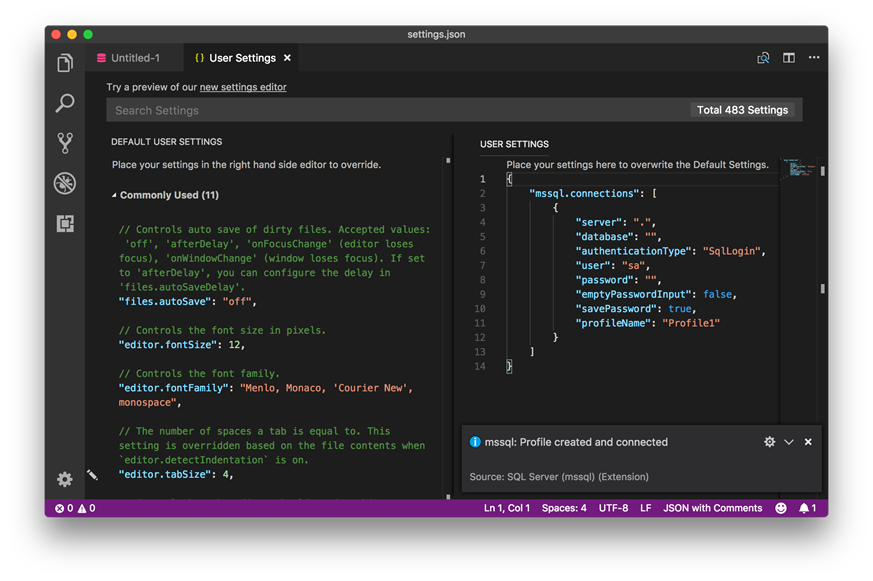Screen dimensions: 873x581
Task: Open the Search view in activity bar
Action: [x=65, y=103]
